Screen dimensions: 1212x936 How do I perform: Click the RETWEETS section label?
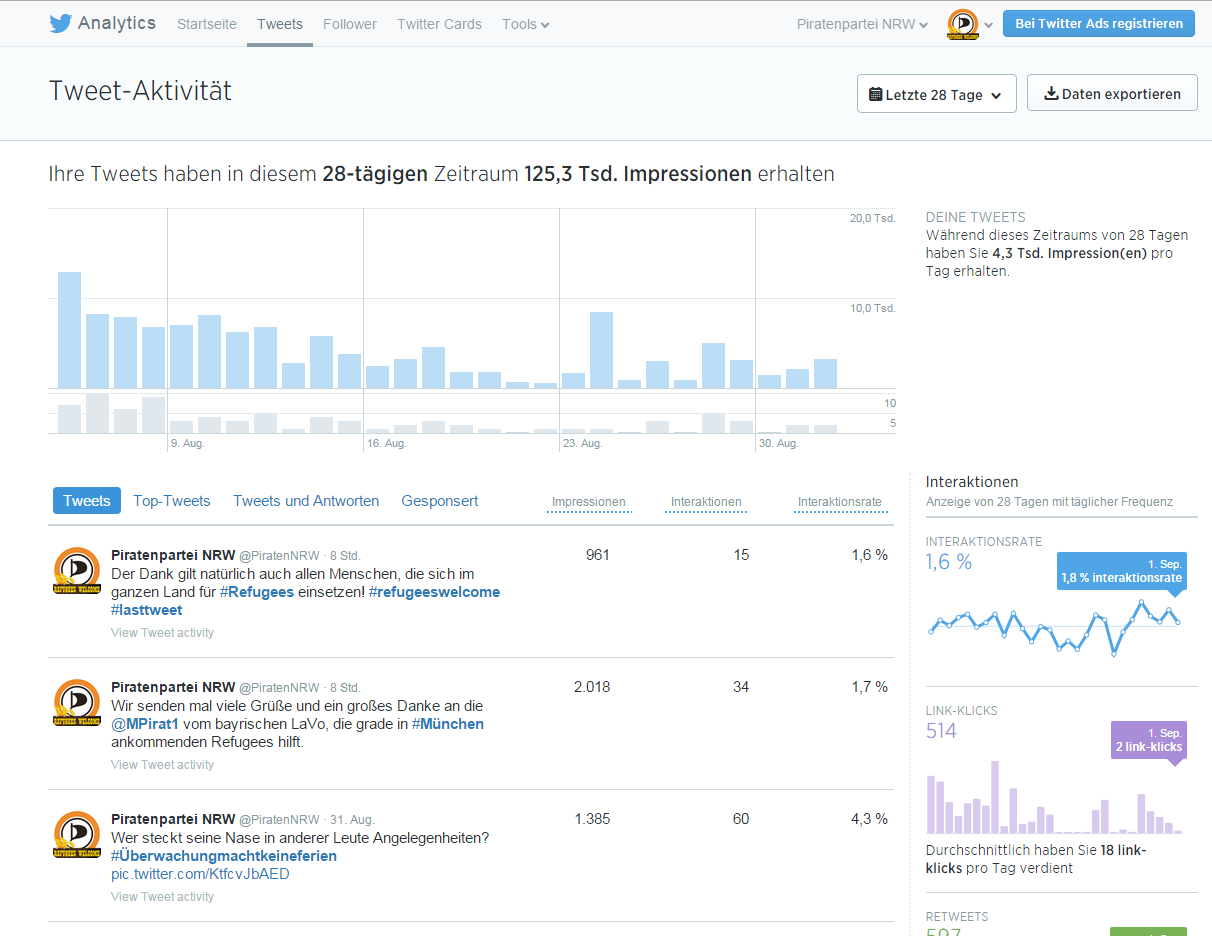(x=957, y=917)
